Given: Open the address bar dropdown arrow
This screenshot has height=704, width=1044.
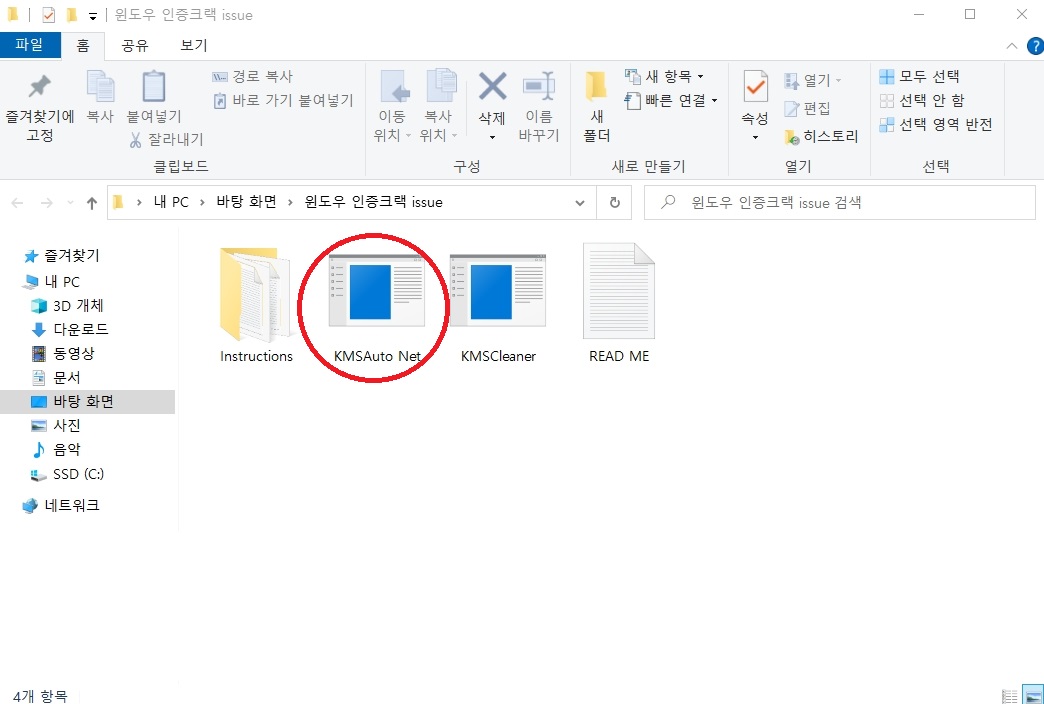Looking at the screenshot, I should (x=580, y=202).
